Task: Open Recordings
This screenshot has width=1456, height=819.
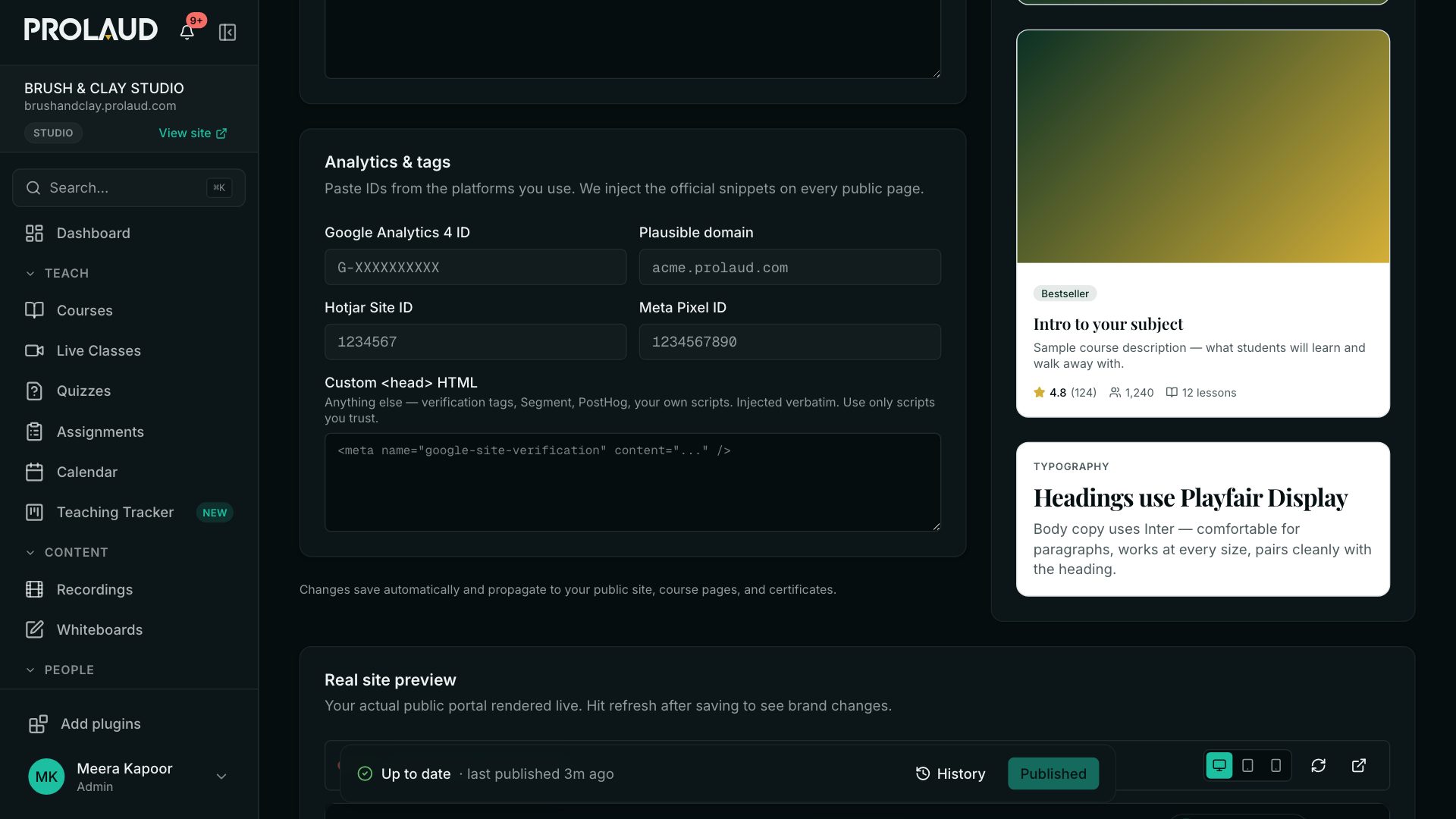Action: click(x=129, y=589)
